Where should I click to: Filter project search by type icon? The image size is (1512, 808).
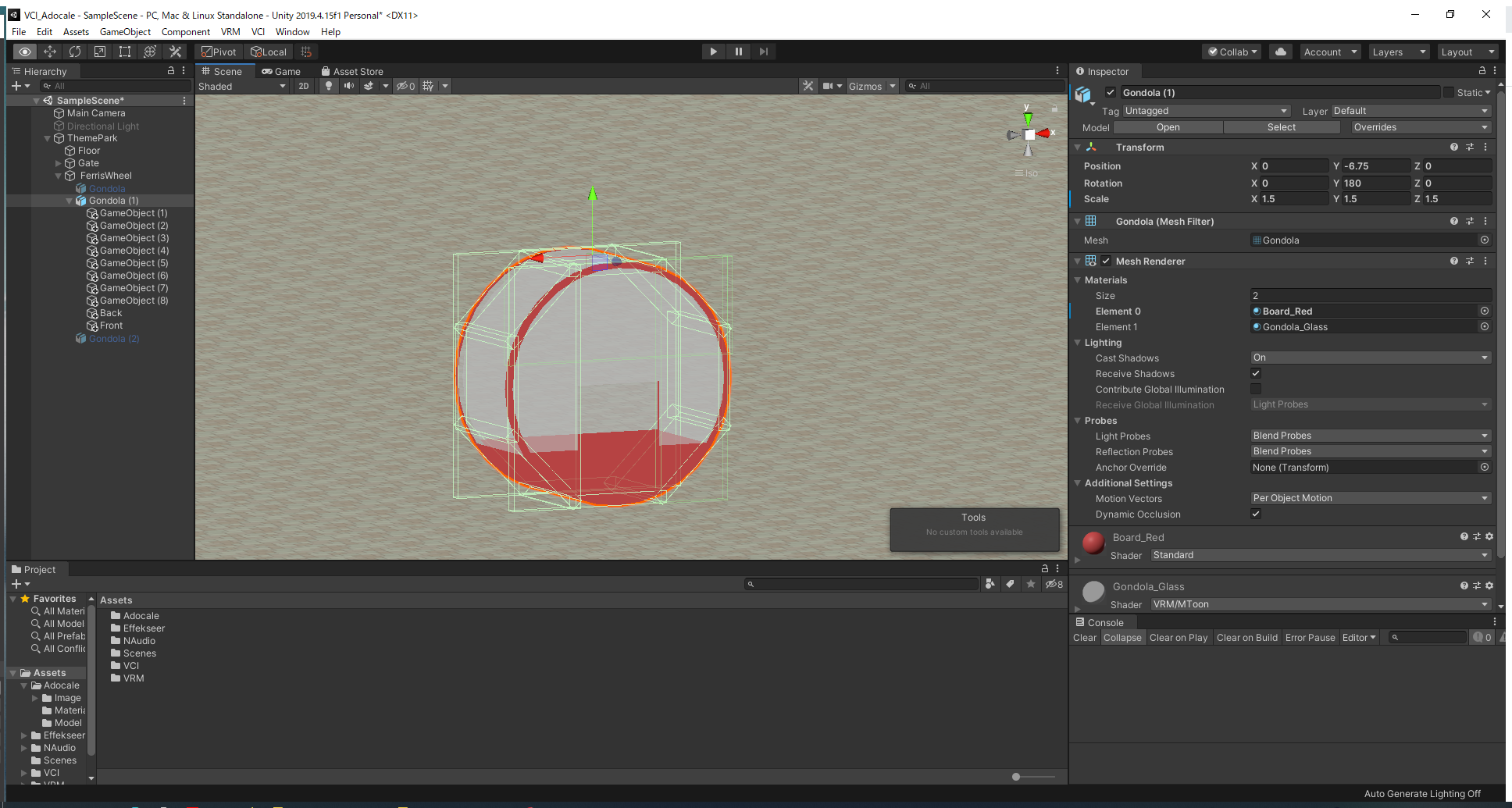(x=990, y=584)
